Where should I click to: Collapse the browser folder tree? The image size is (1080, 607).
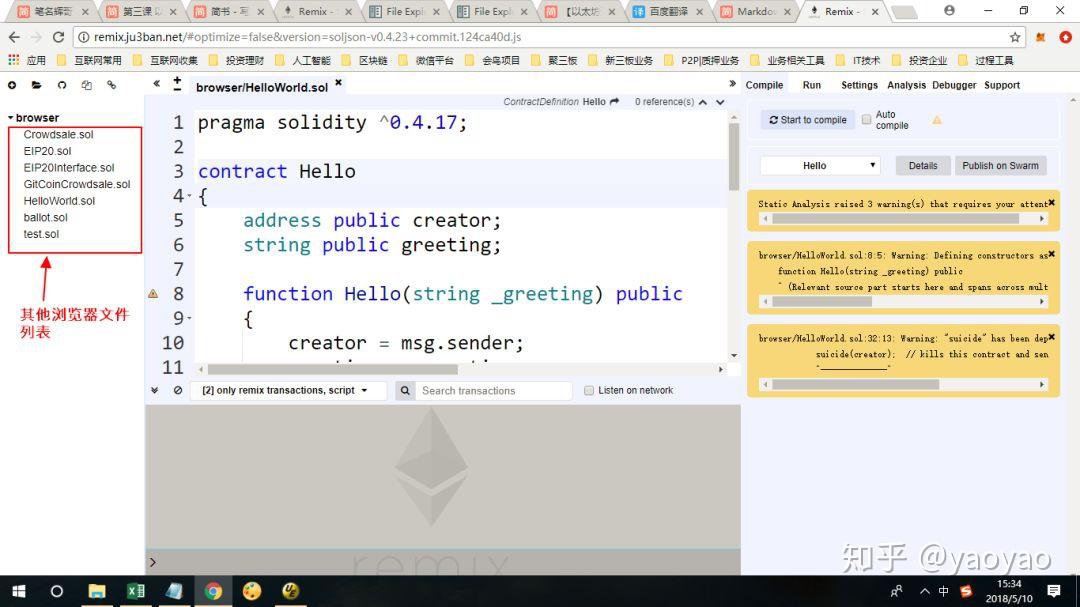click(10, 118)
